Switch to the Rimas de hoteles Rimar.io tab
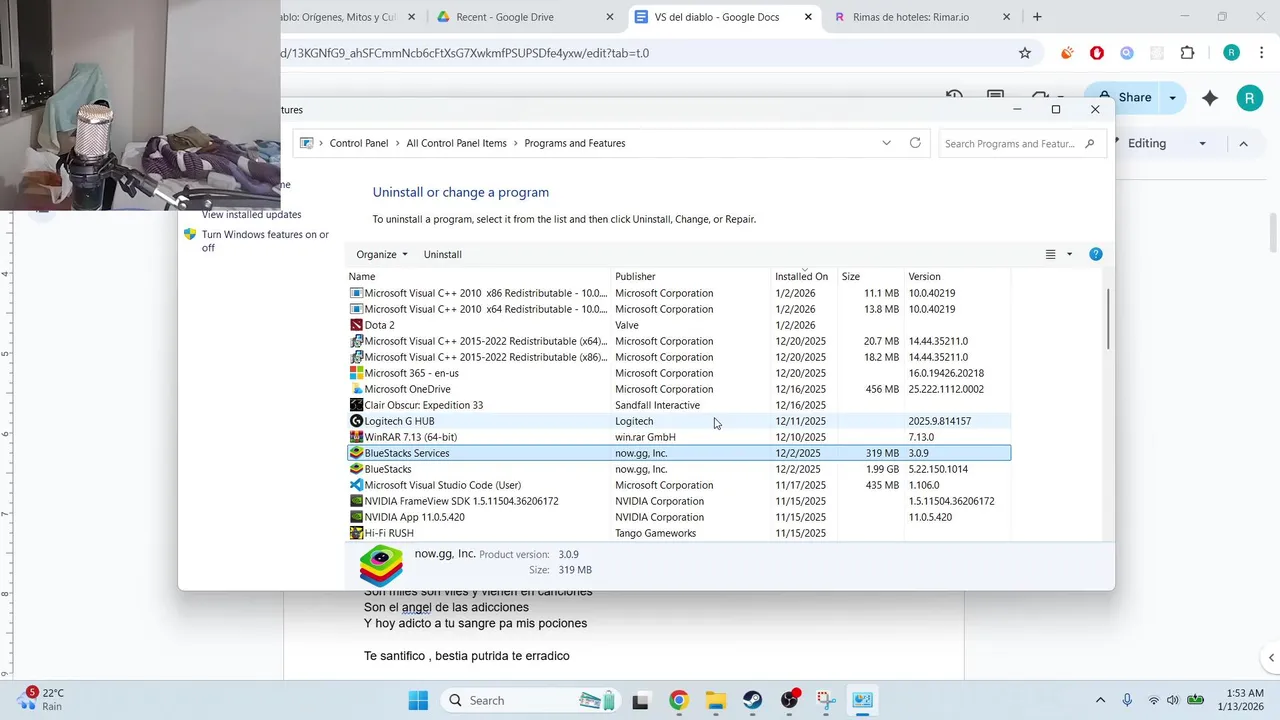This screenshot has width=1280, height=720. (923, 17)
